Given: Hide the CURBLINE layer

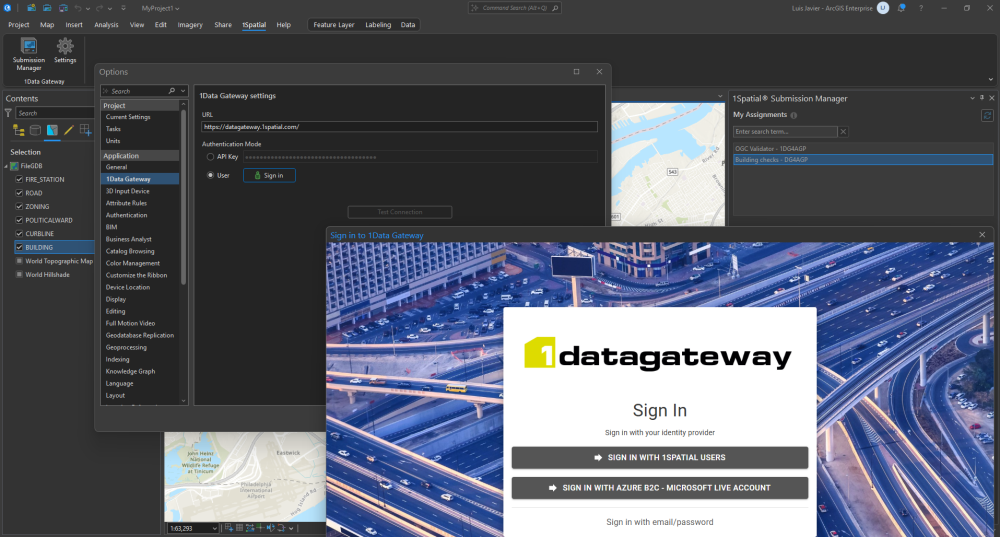Looking at the screenshot, I should coord(19,234).
